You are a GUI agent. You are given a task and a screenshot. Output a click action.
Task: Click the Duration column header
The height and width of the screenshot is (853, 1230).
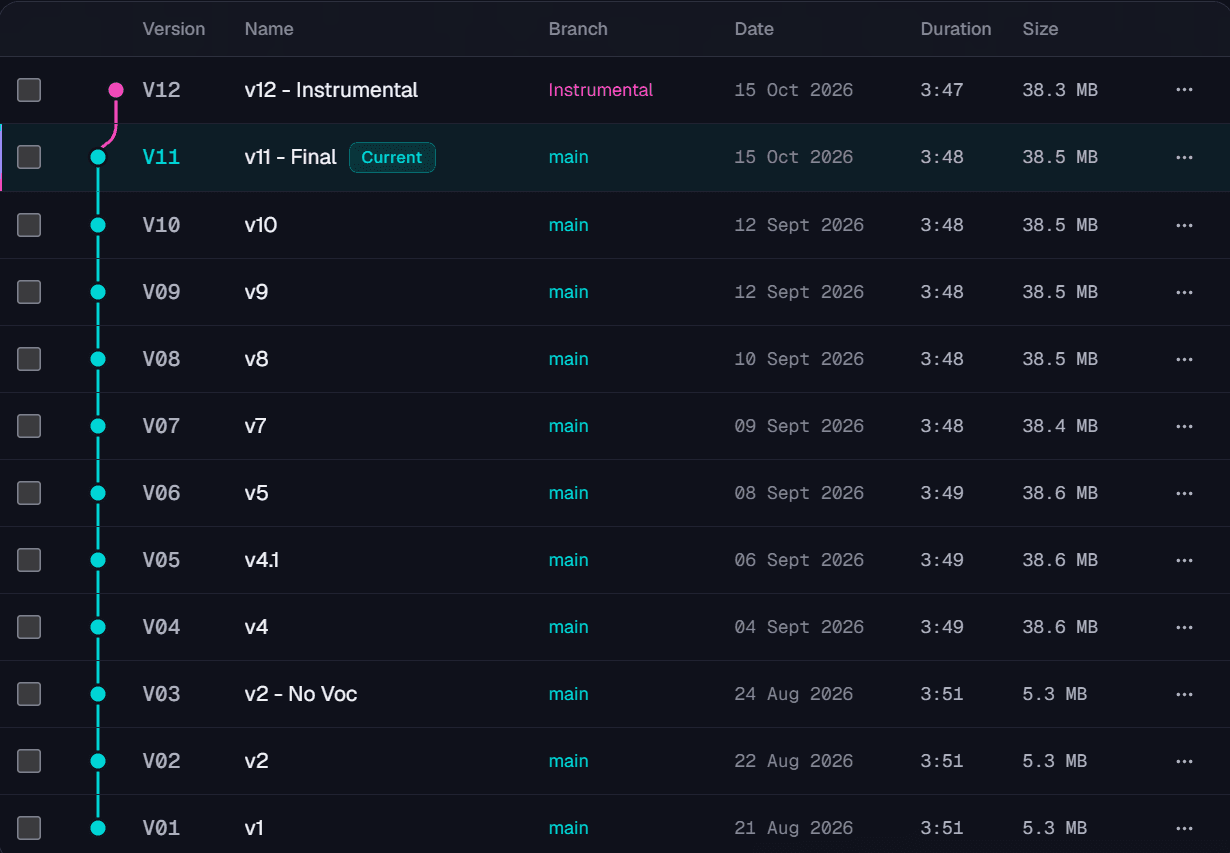tap(956, 29)
